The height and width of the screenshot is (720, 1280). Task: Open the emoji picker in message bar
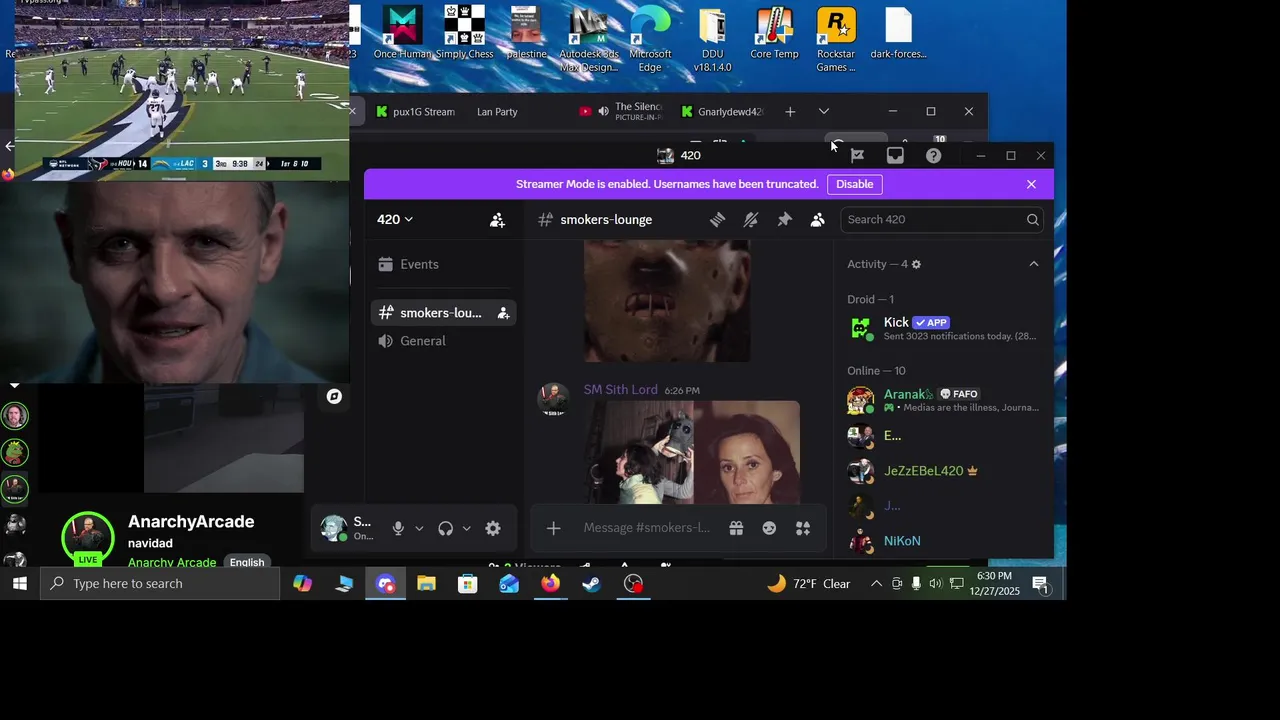tap(769, 528)
